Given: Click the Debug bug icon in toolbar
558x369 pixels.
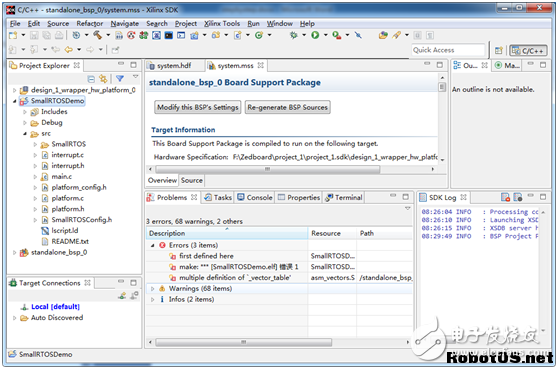Looking at the screenshot, I should (x=294, y=35).
